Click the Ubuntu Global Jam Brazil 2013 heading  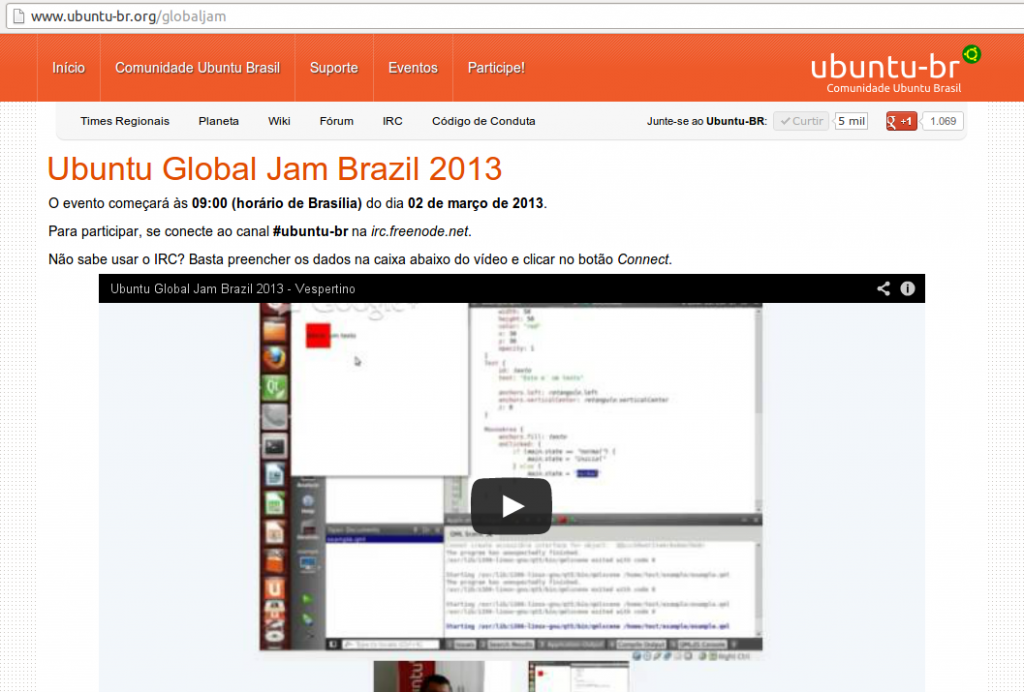point(274,168)
